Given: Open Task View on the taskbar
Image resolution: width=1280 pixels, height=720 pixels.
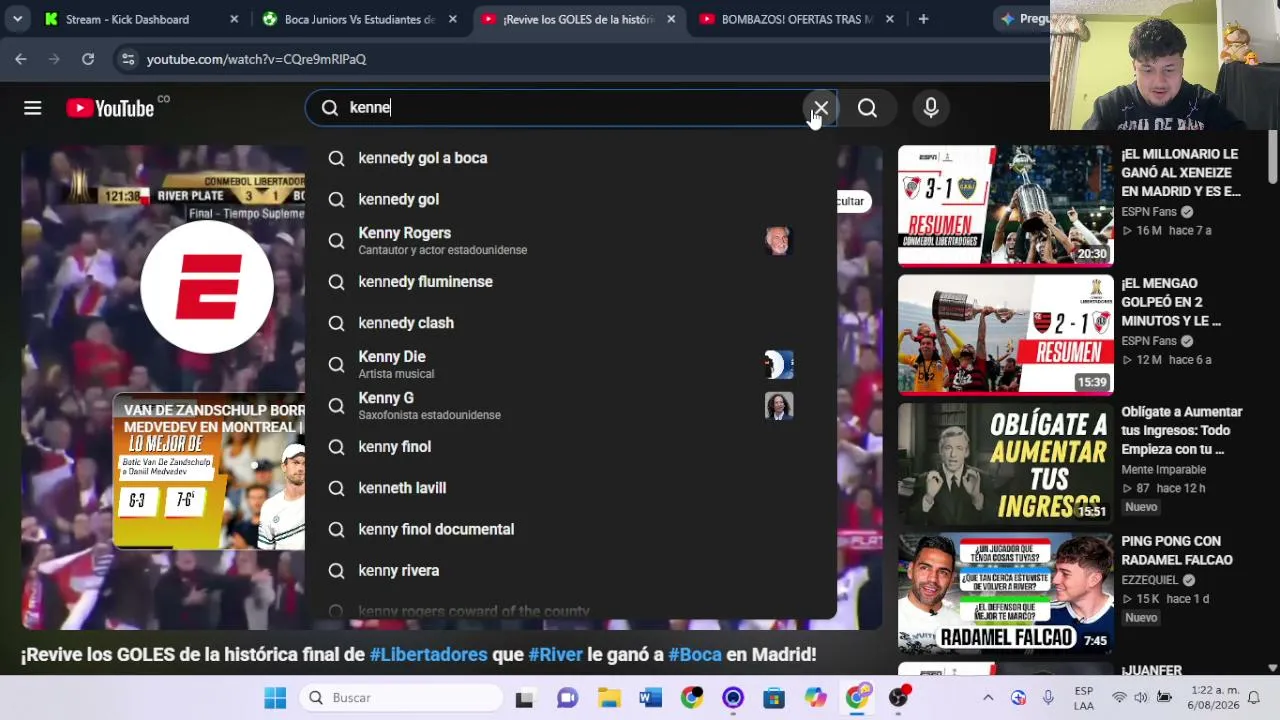Looking at the screenshot, I should click(524, 698).
